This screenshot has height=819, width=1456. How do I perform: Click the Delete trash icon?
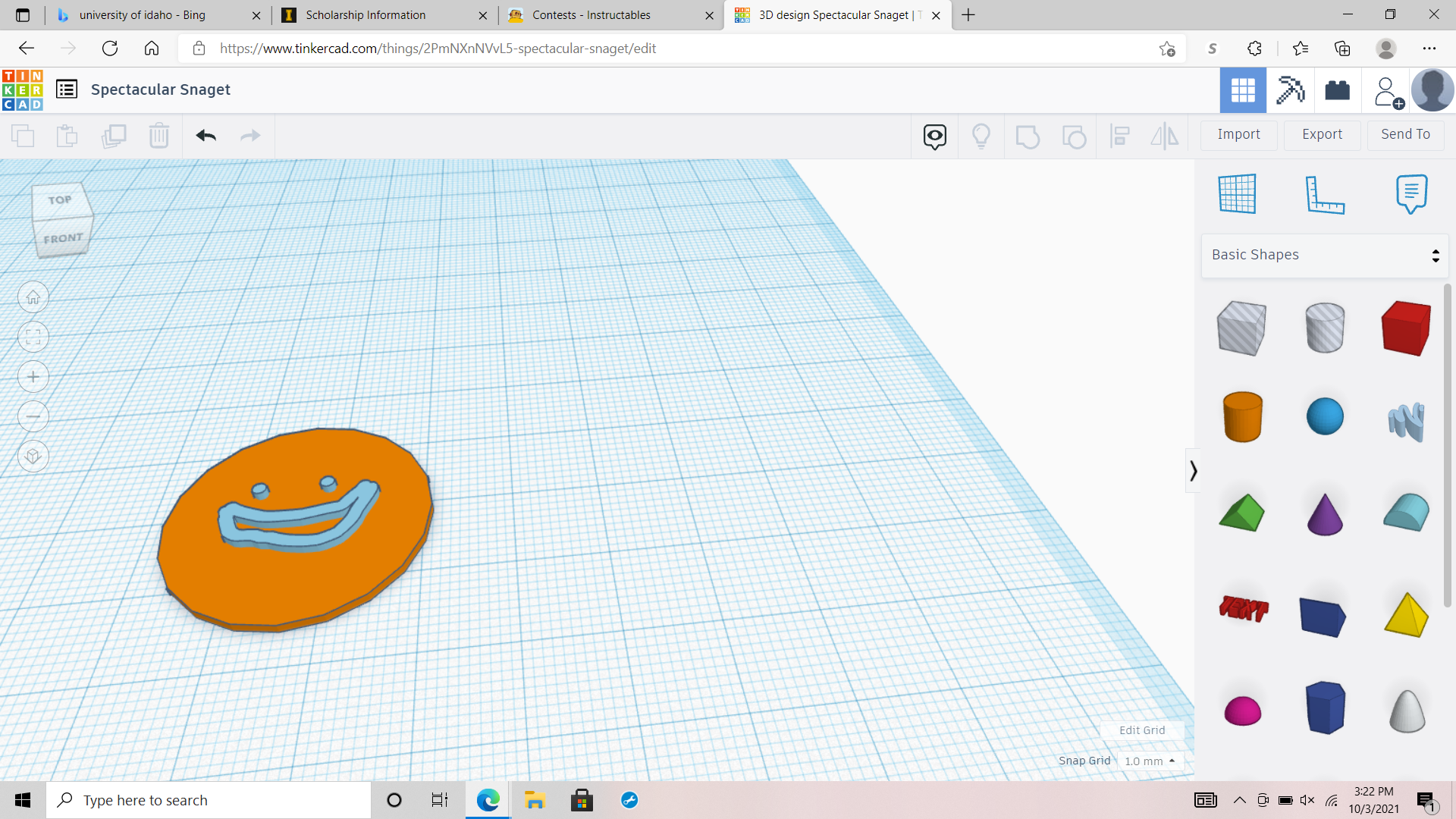pos(159,136)
